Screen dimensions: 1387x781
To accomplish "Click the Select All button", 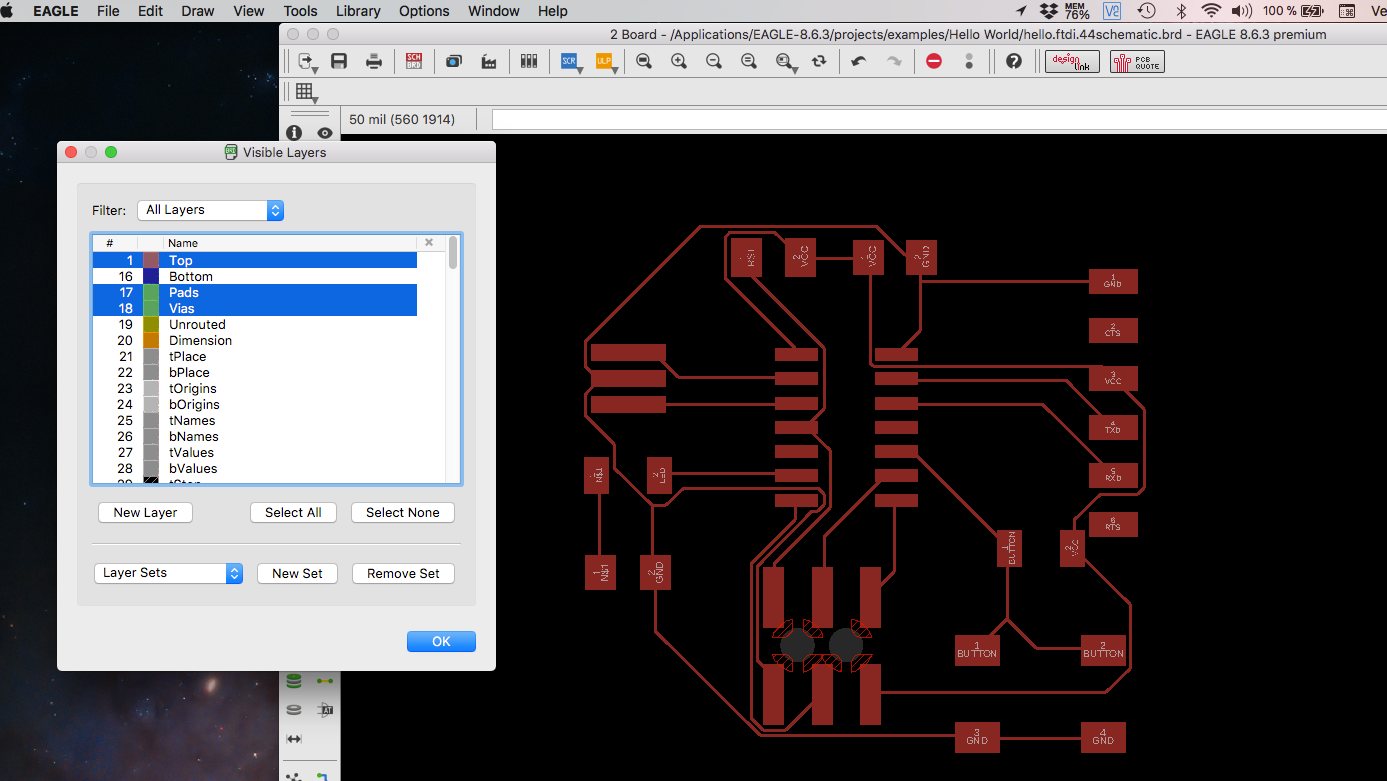I will point(293,512).
